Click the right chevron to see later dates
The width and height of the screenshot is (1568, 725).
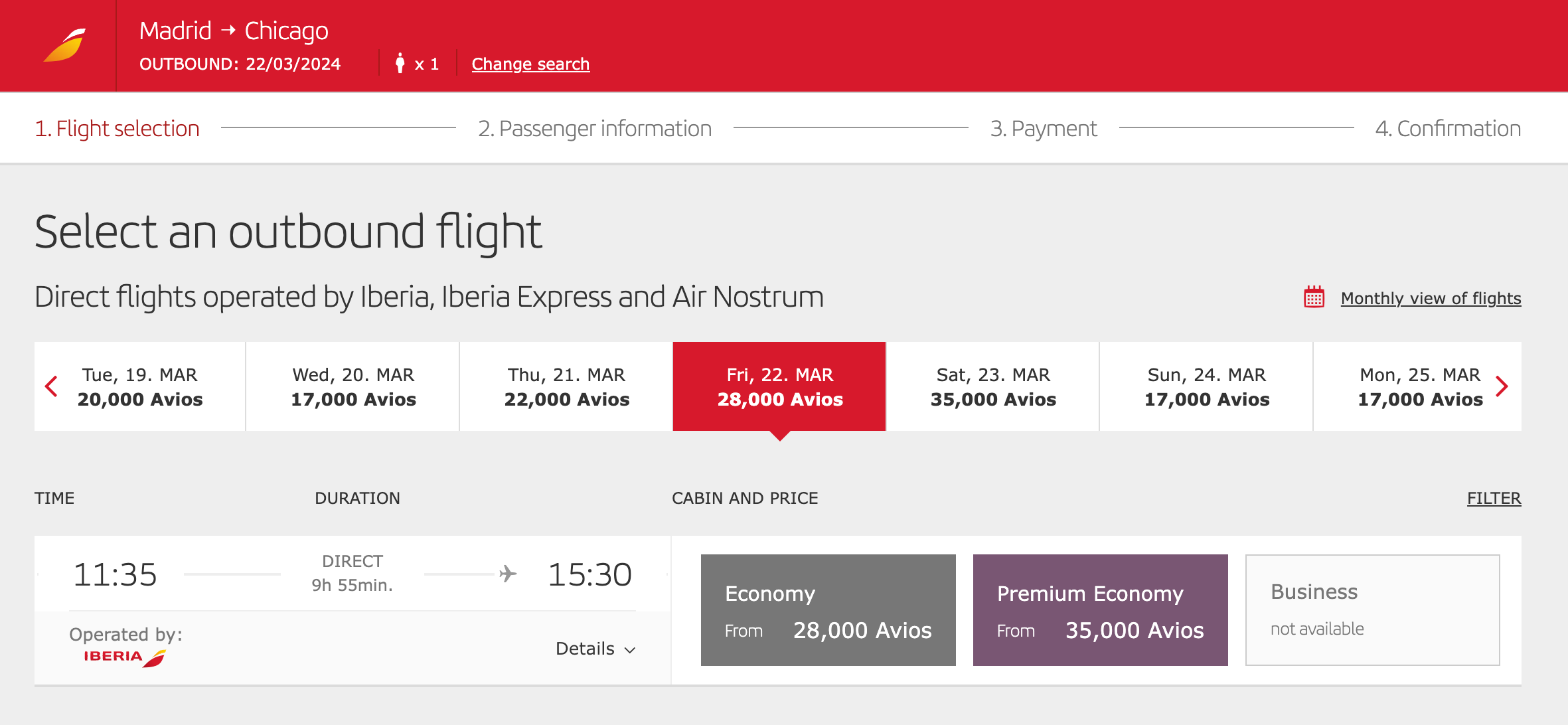tap(1502, 386)
